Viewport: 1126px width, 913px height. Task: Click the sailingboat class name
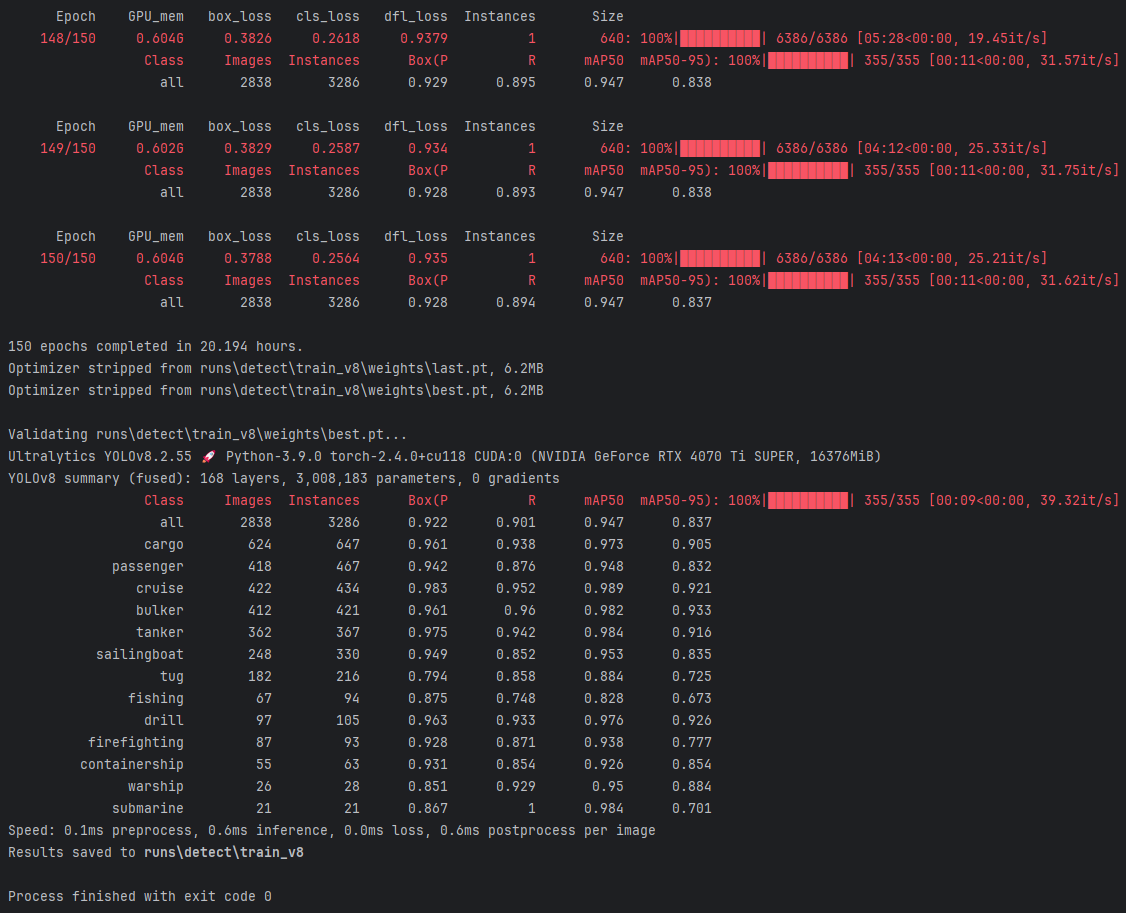tap(140, 654)
